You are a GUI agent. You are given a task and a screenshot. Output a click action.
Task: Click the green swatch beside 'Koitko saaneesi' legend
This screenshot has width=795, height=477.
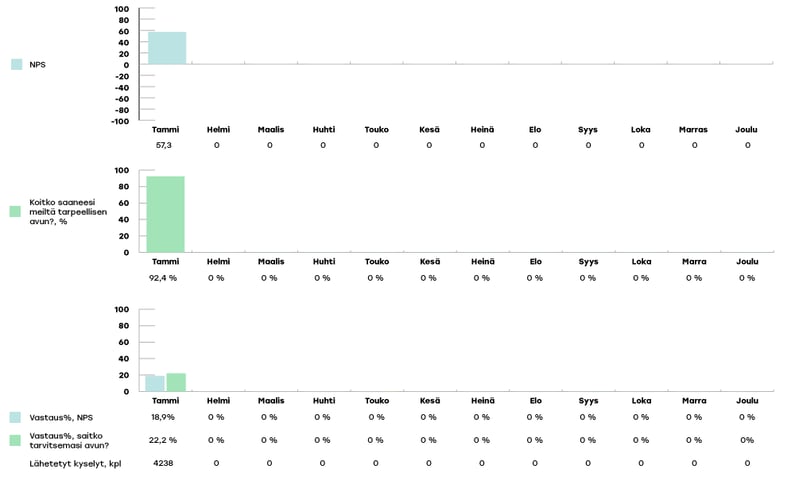pos(15,211)
